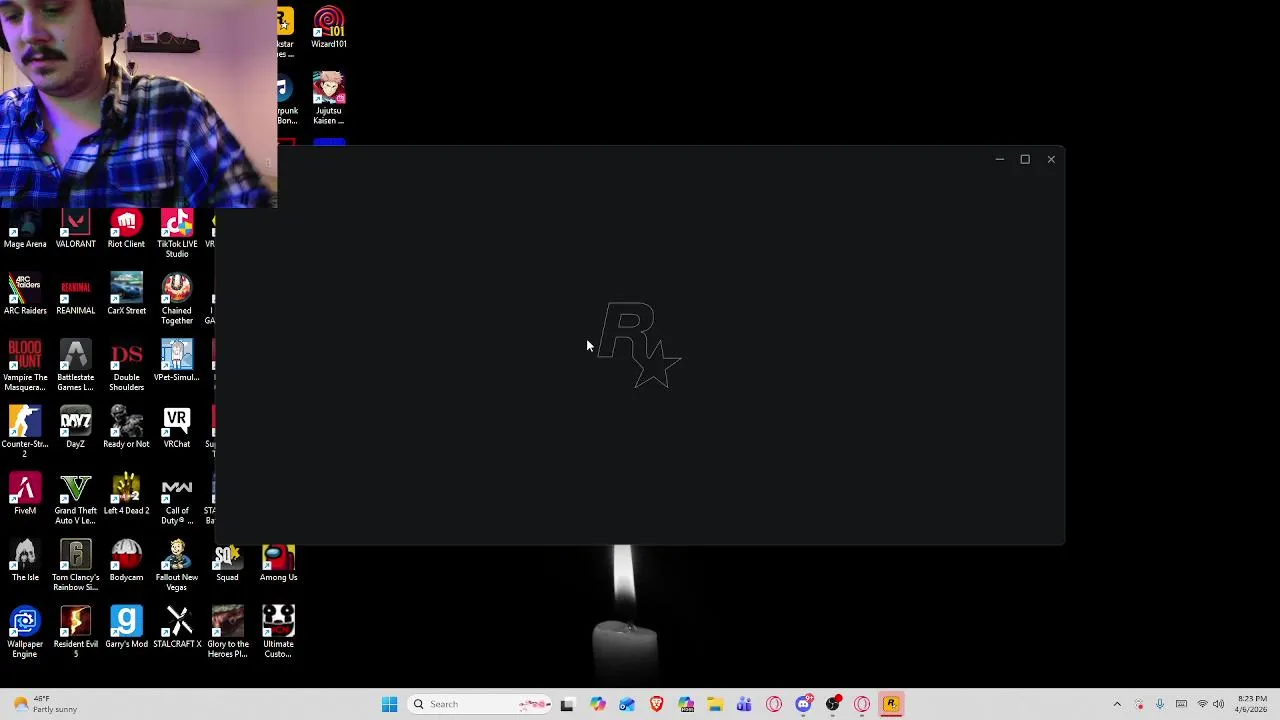Maximize the Rockstar Games Launcher window

click(1025, 159)
